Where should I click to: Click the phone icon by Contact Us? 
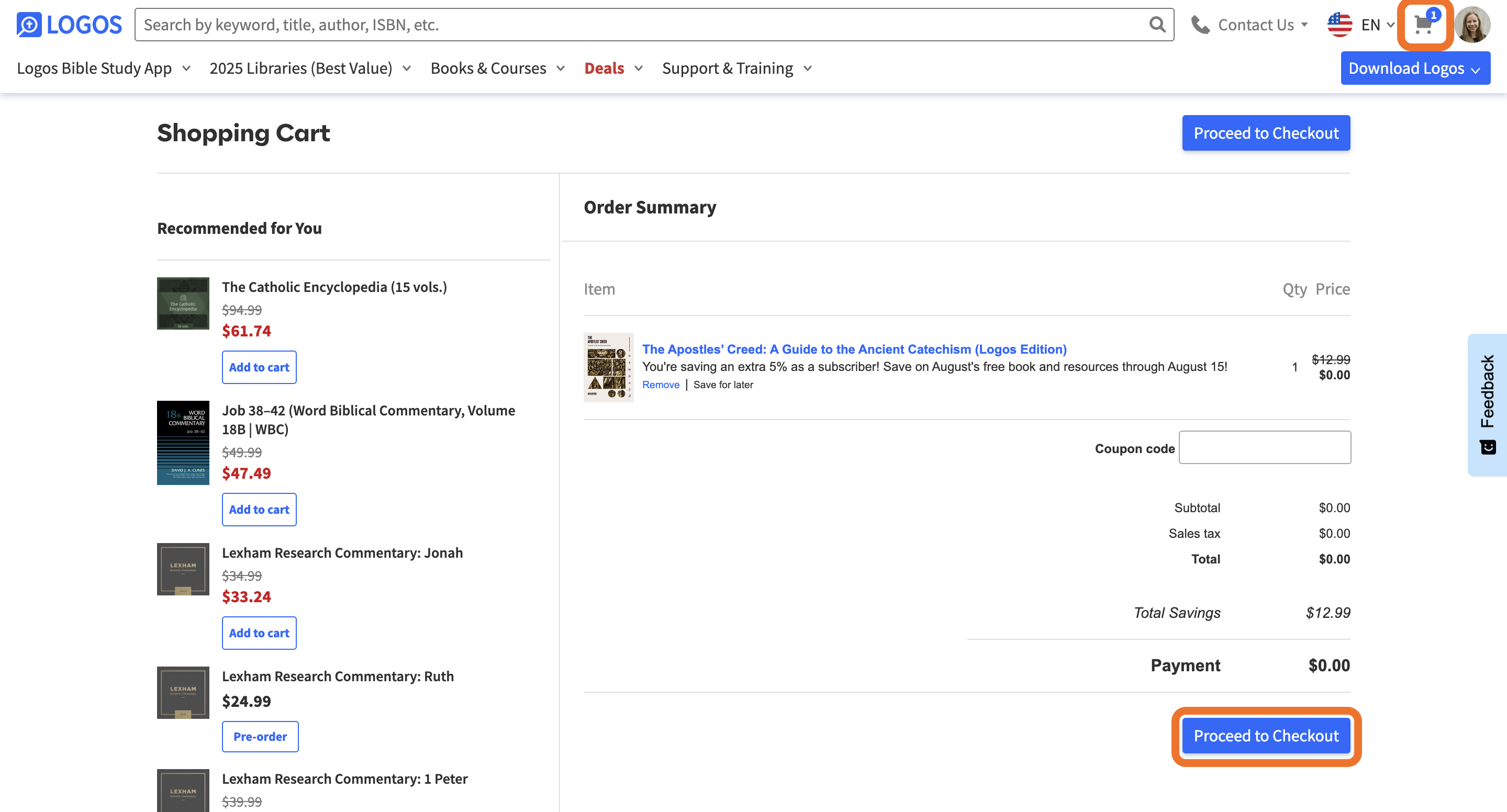[1200, 25]
